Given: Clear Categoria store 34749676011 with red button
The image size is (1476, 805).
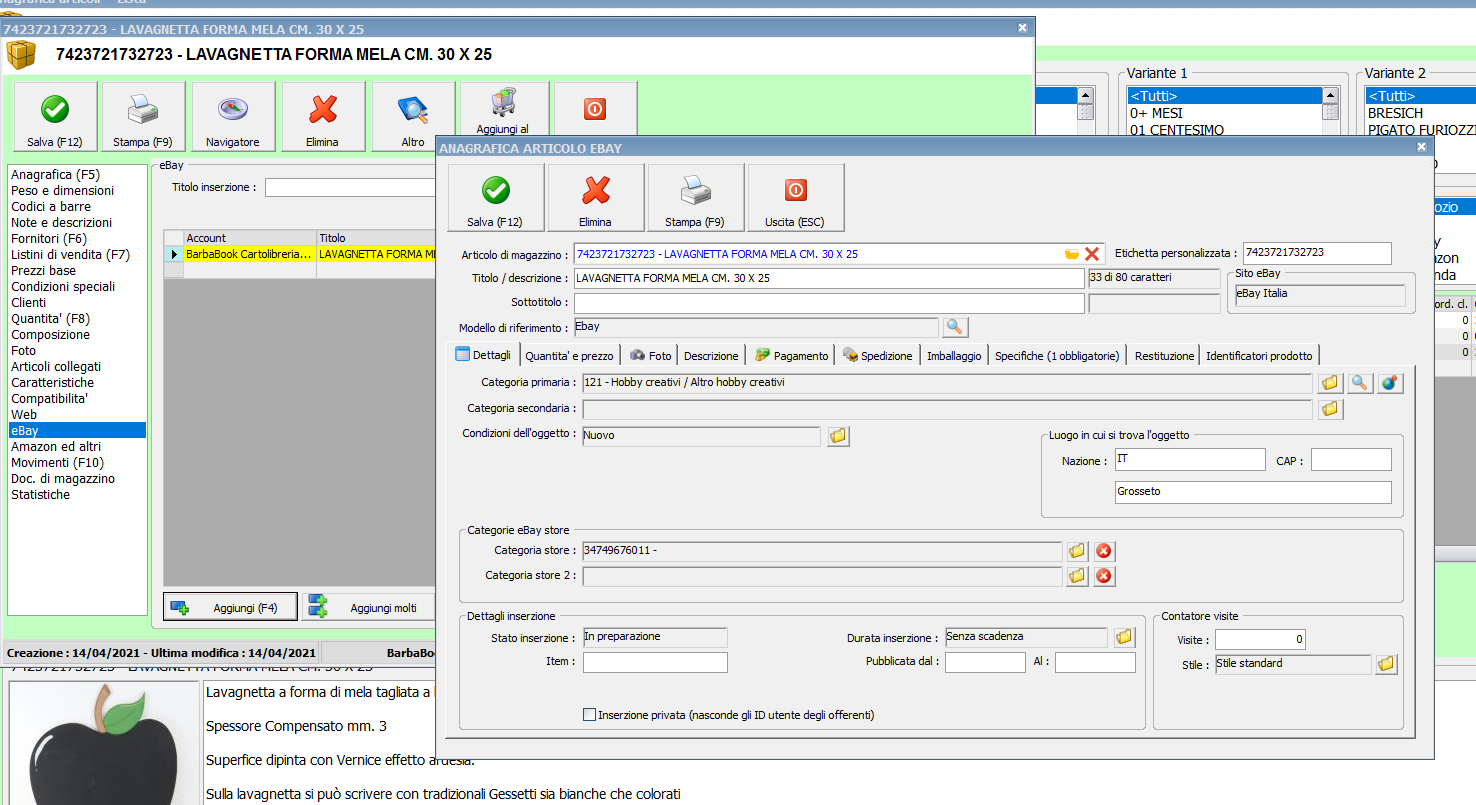Looking at the screenshot, I should 1104,551.
